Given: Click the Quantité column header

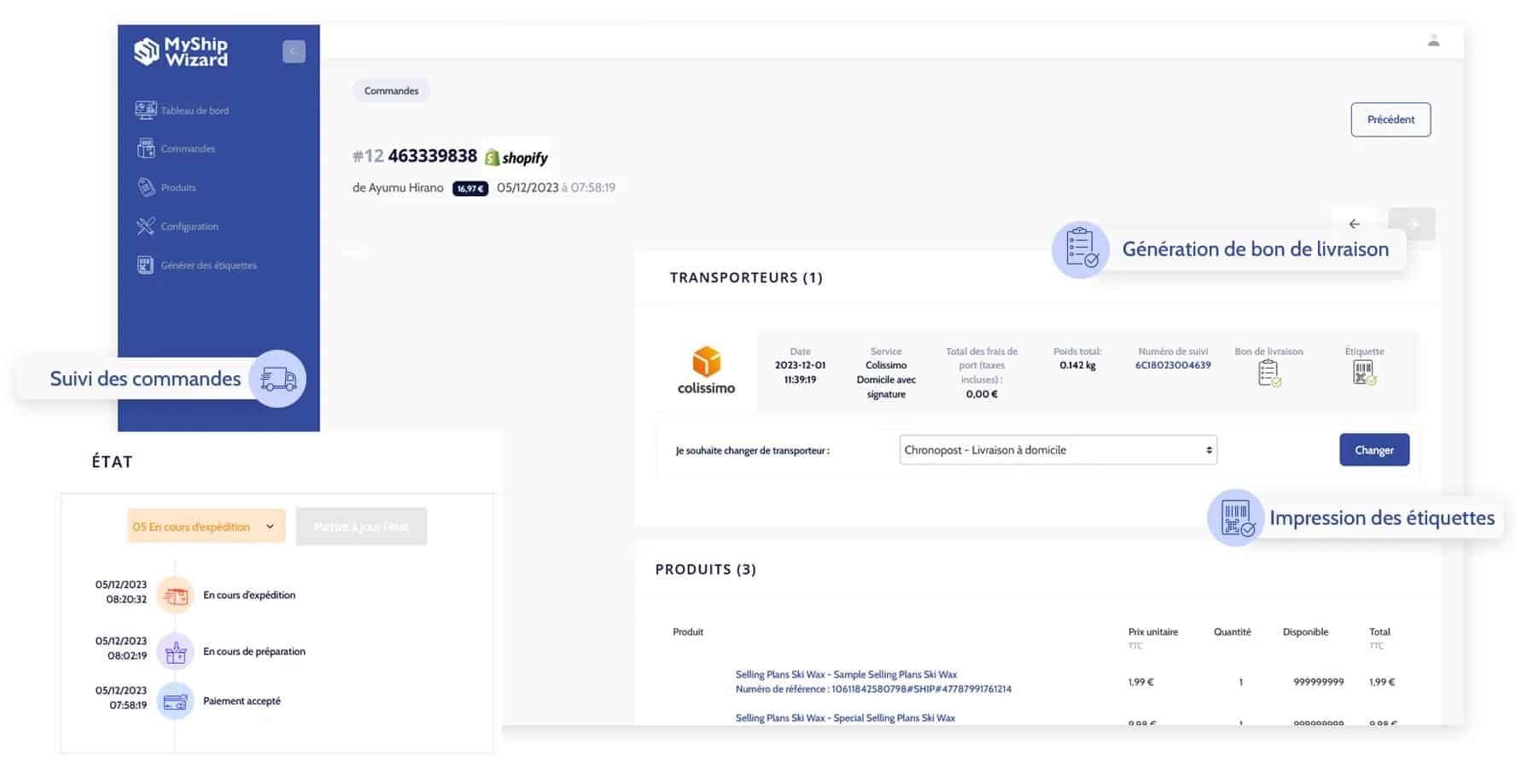Looking at the screenshot, I should [1232, 632].
